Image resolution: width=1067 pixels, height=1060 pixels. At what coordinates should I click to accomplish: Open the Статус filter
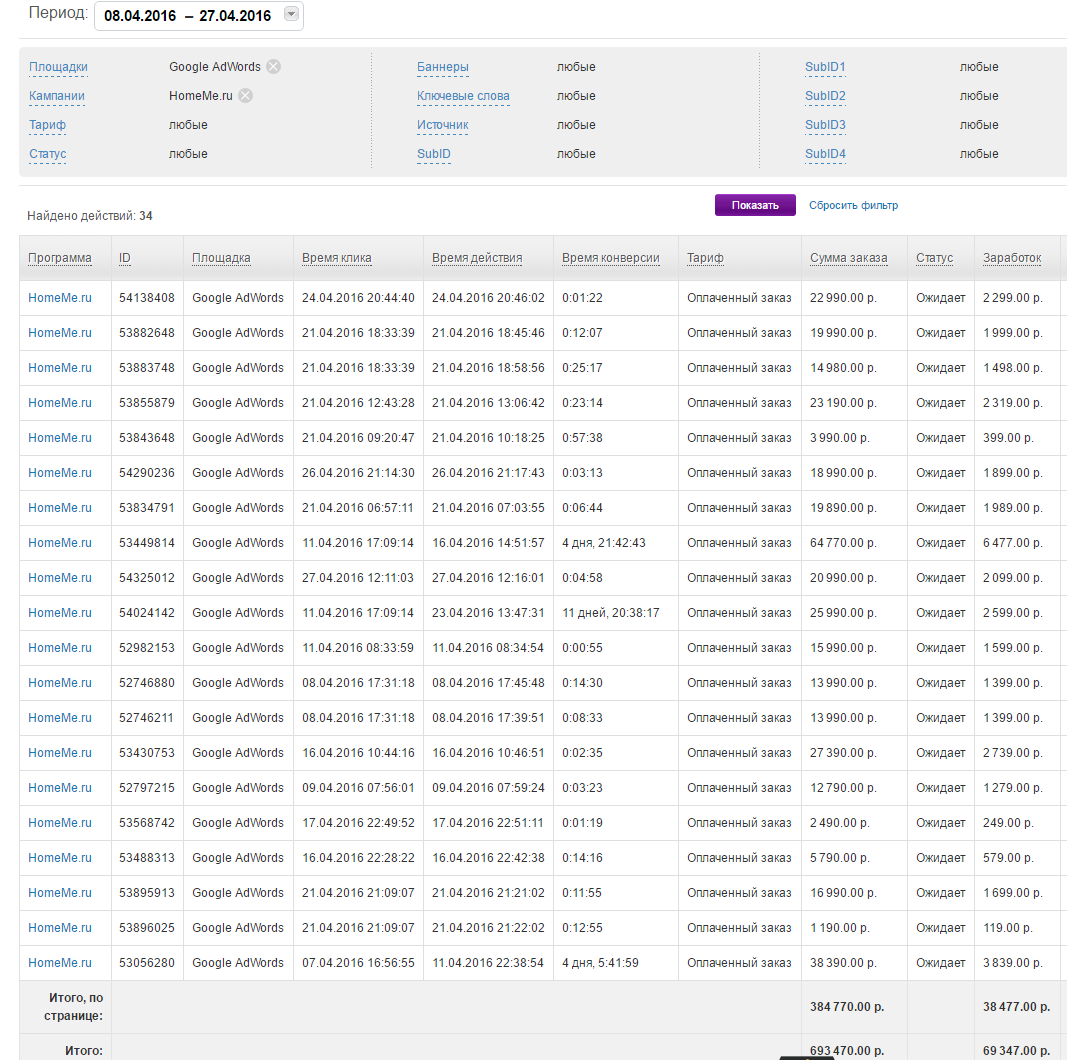coord(47,154)
